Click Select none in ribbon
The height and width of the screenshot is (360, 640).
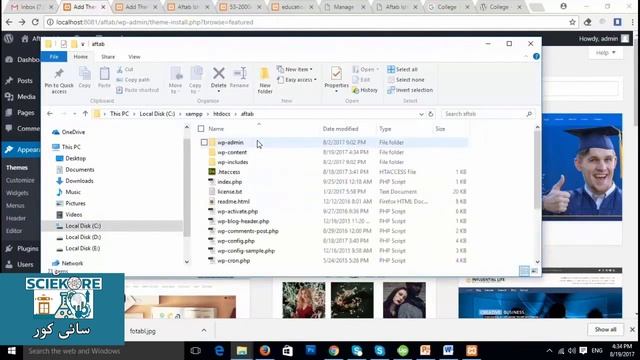point(405,80)
